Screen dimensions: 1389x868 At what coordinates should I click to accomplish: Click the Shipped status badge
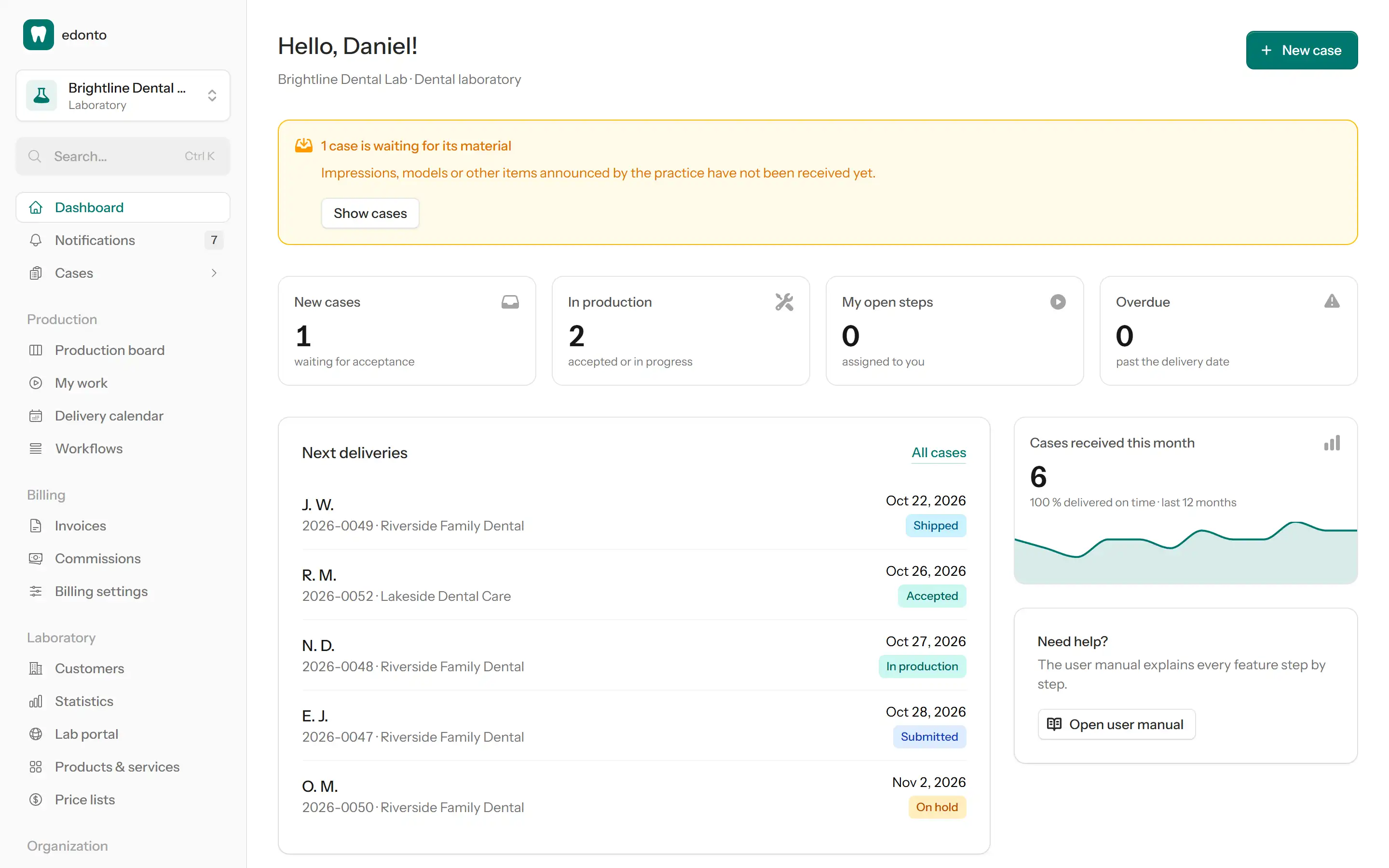click(x=936, y=525)
